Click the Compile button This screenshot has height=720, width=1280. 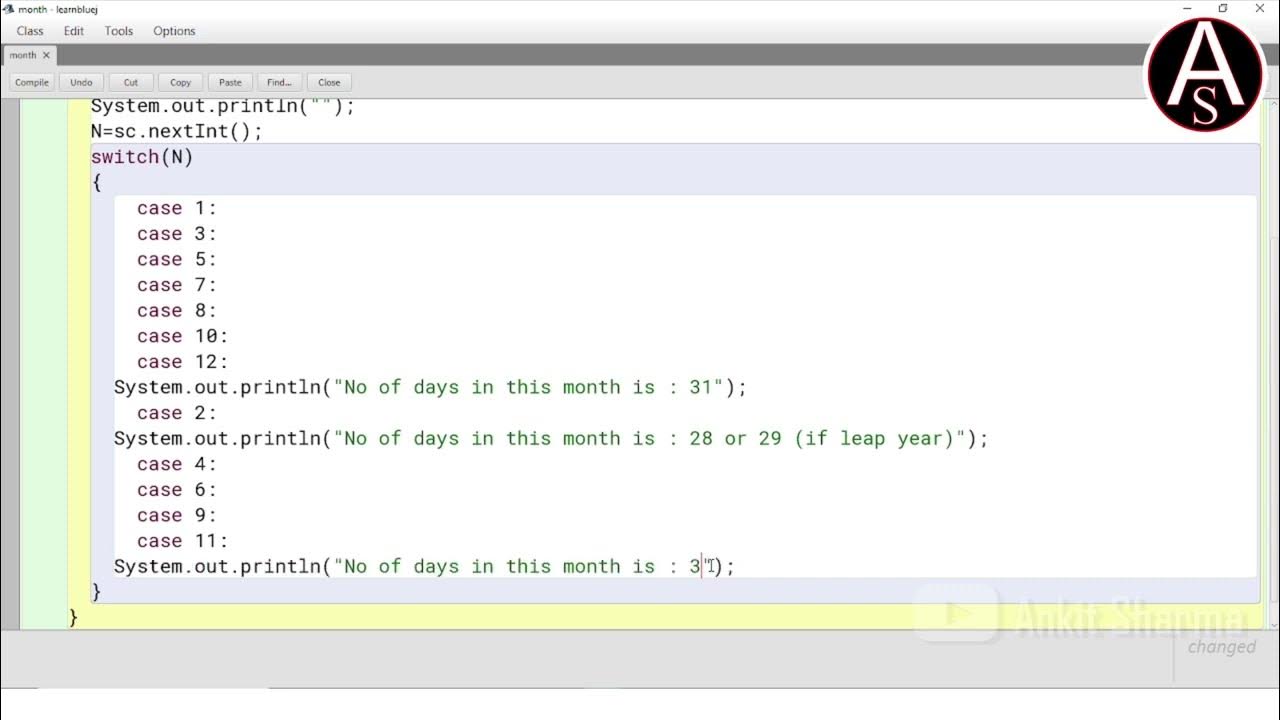pos(32,82)
